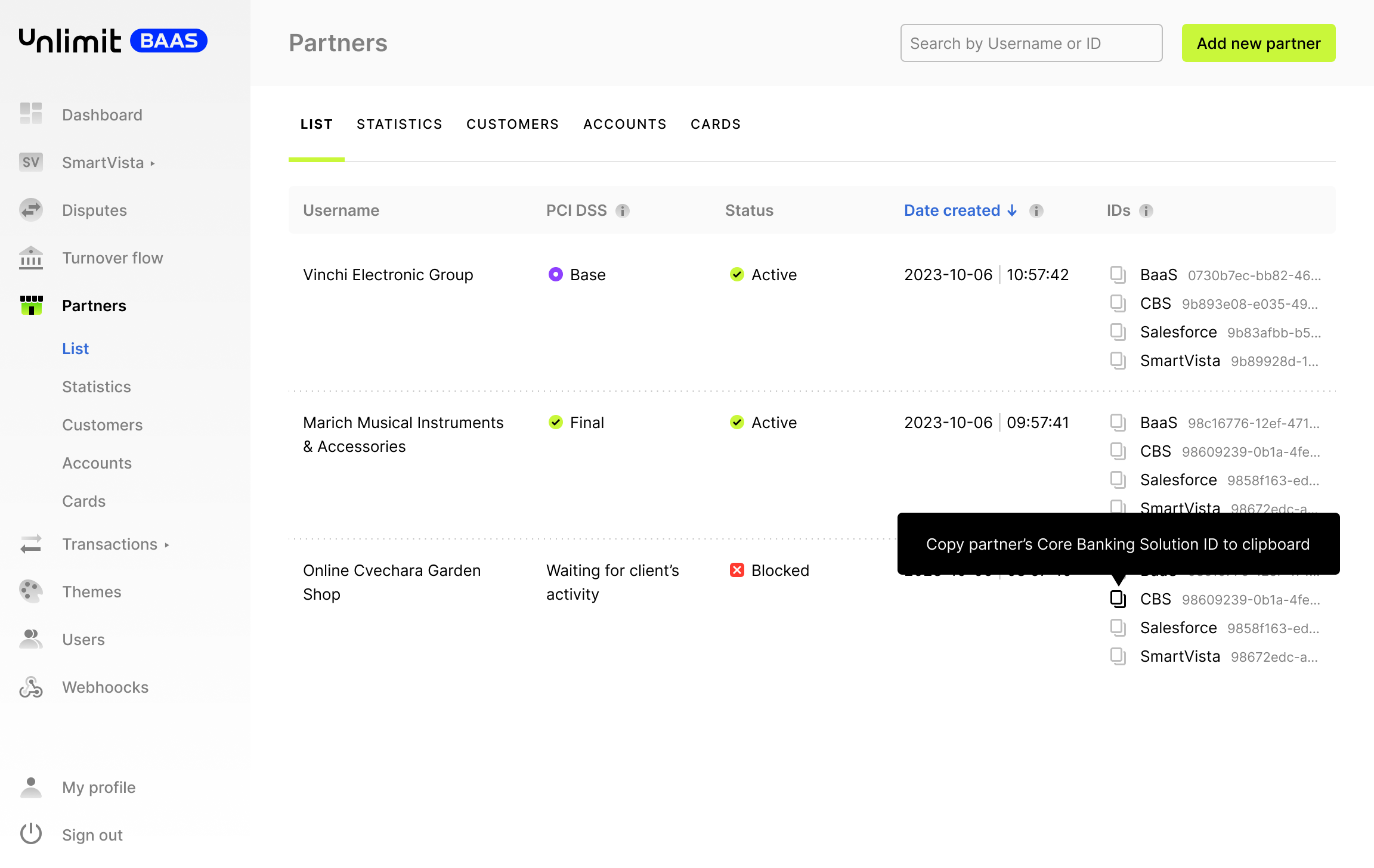Viewport: 1374px width, 868px height.
Task: Click the Themes palette icon
Action: pyautogui.click(x=31, y=591)
